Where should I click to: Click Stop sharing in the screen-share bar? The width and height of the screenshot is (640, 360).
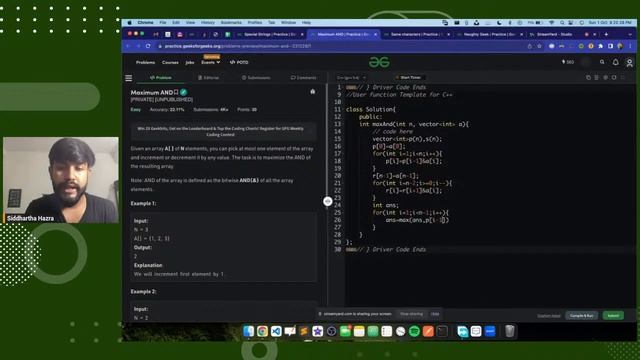click(411, 314)
